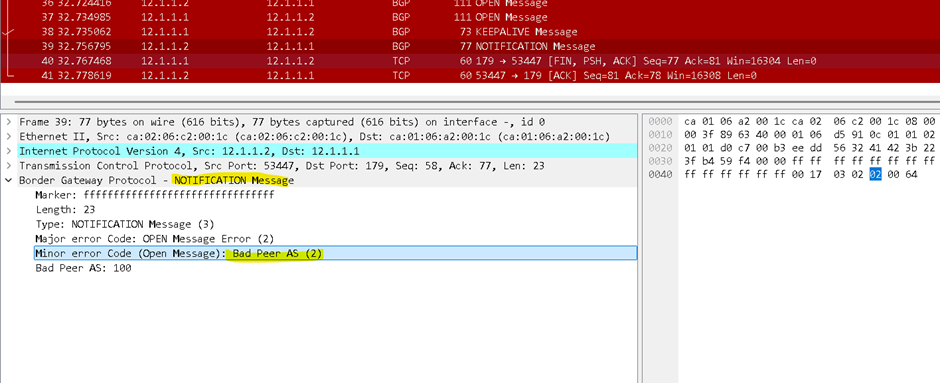Select Type: NOTIFICATION Message (3) field

[x=125, y=224]
